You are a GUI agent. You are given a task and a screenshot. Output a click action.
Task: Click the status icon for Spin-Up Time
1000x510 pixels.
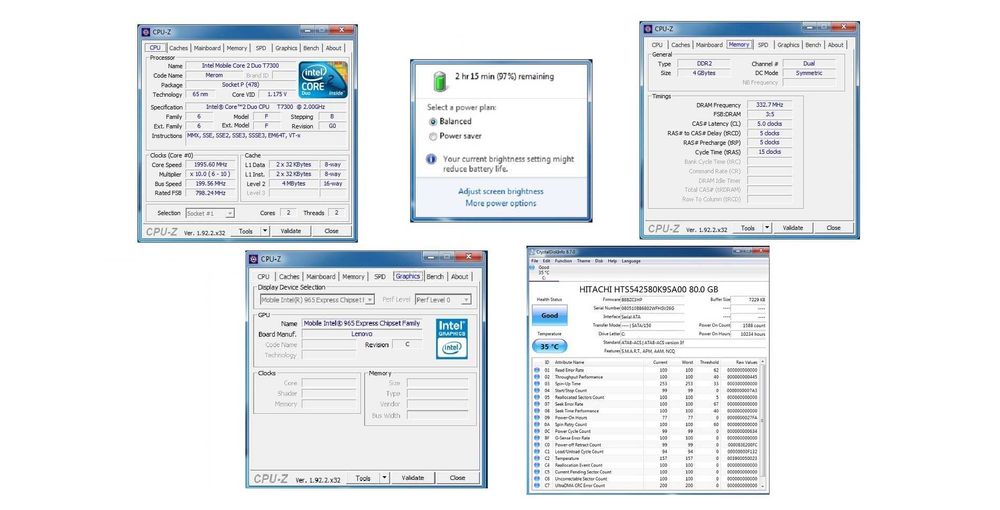pos(537,384)
